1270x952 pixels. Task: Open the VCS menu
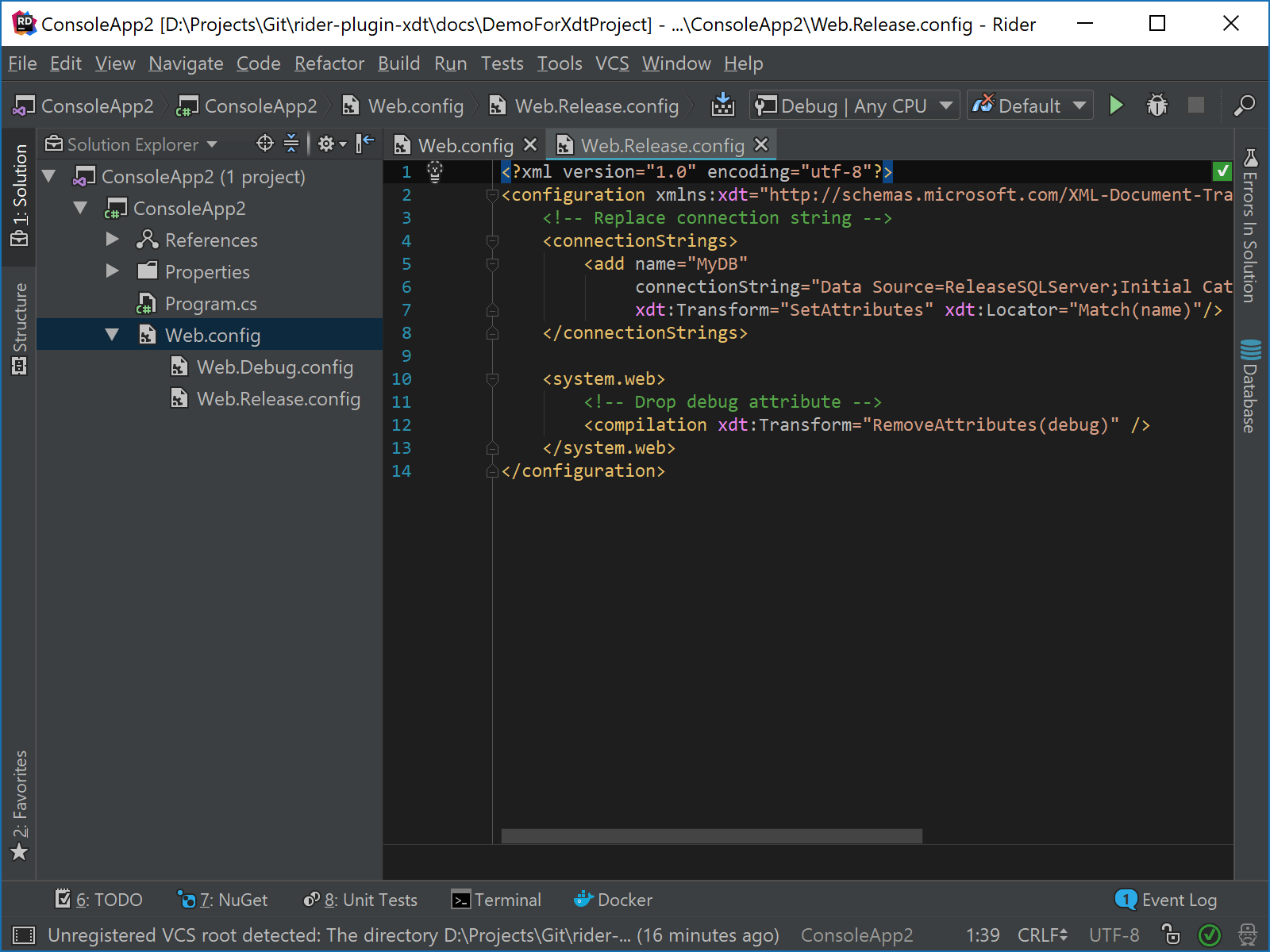[x=612, y=63]
